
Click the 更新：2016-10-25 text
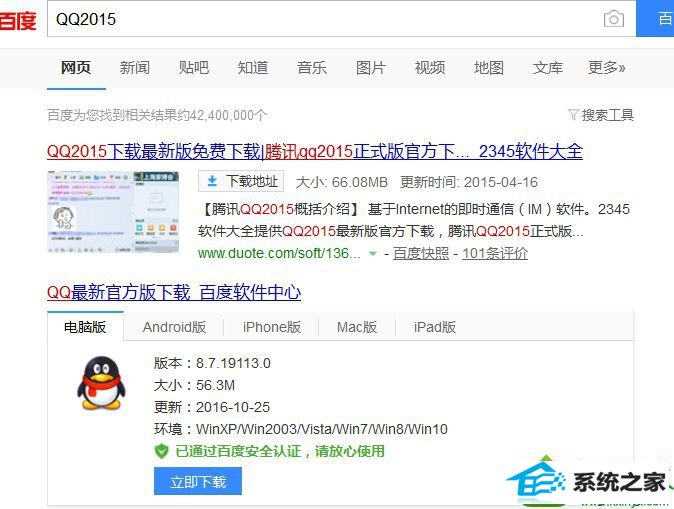click(x=212, y=407)
